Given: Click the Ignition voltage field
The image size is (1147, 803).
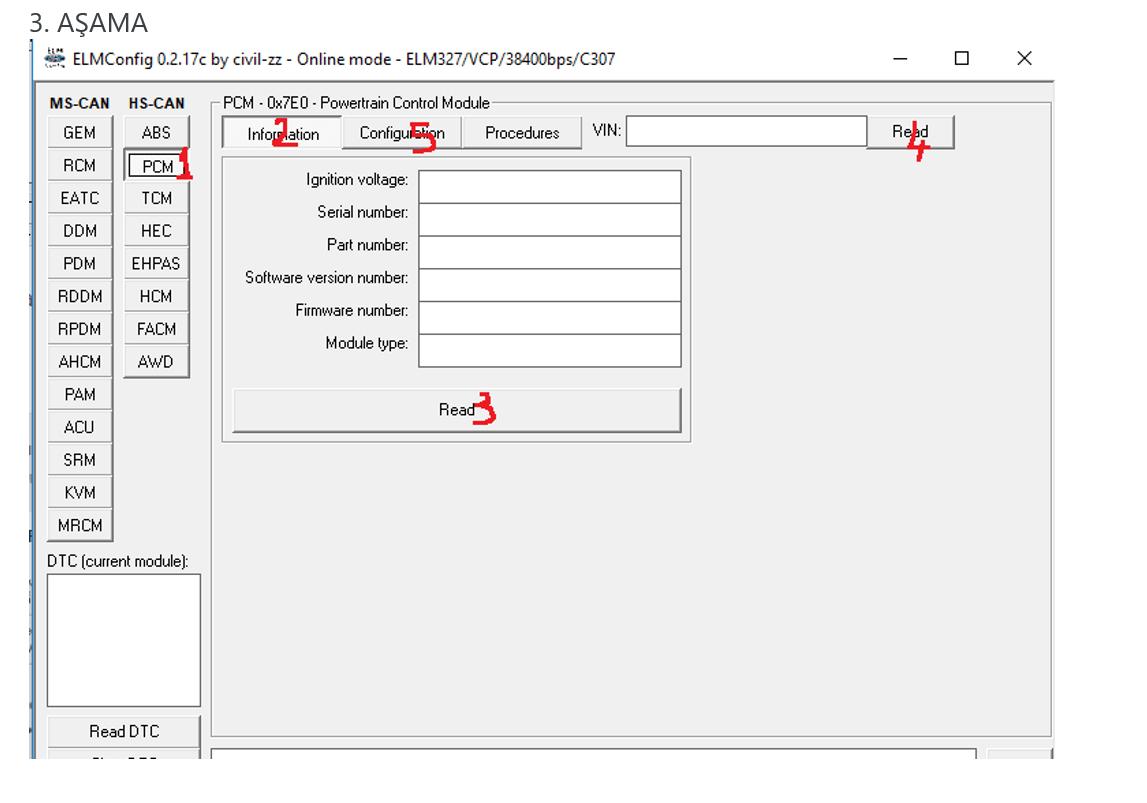Looking at the screenshot, I should pyautogui.click(x=549, y=186).
